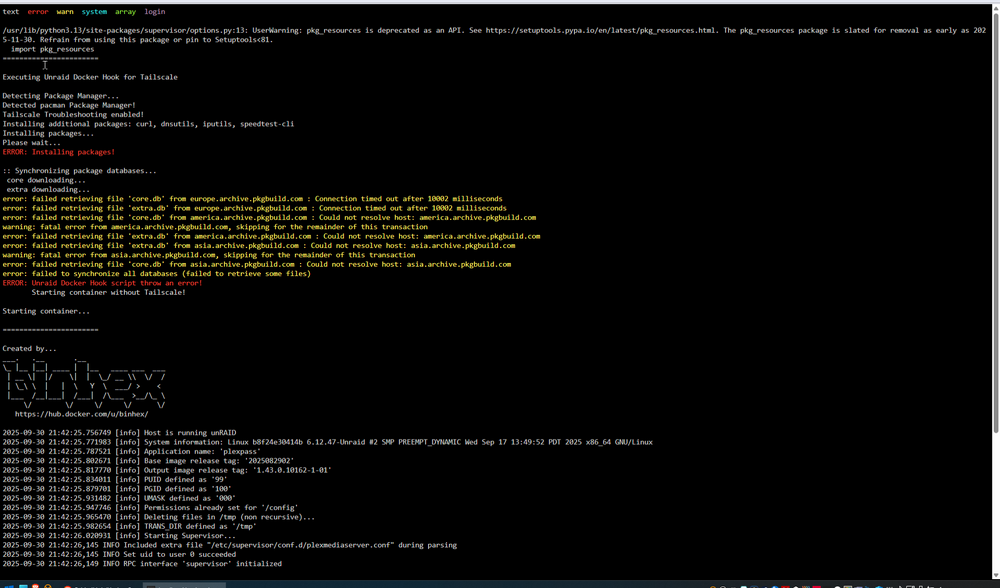Click 'Detecting Package Manager...' line
Image resolution: width=1000 pixels, height=588 pixels.
tap(61, 96)
